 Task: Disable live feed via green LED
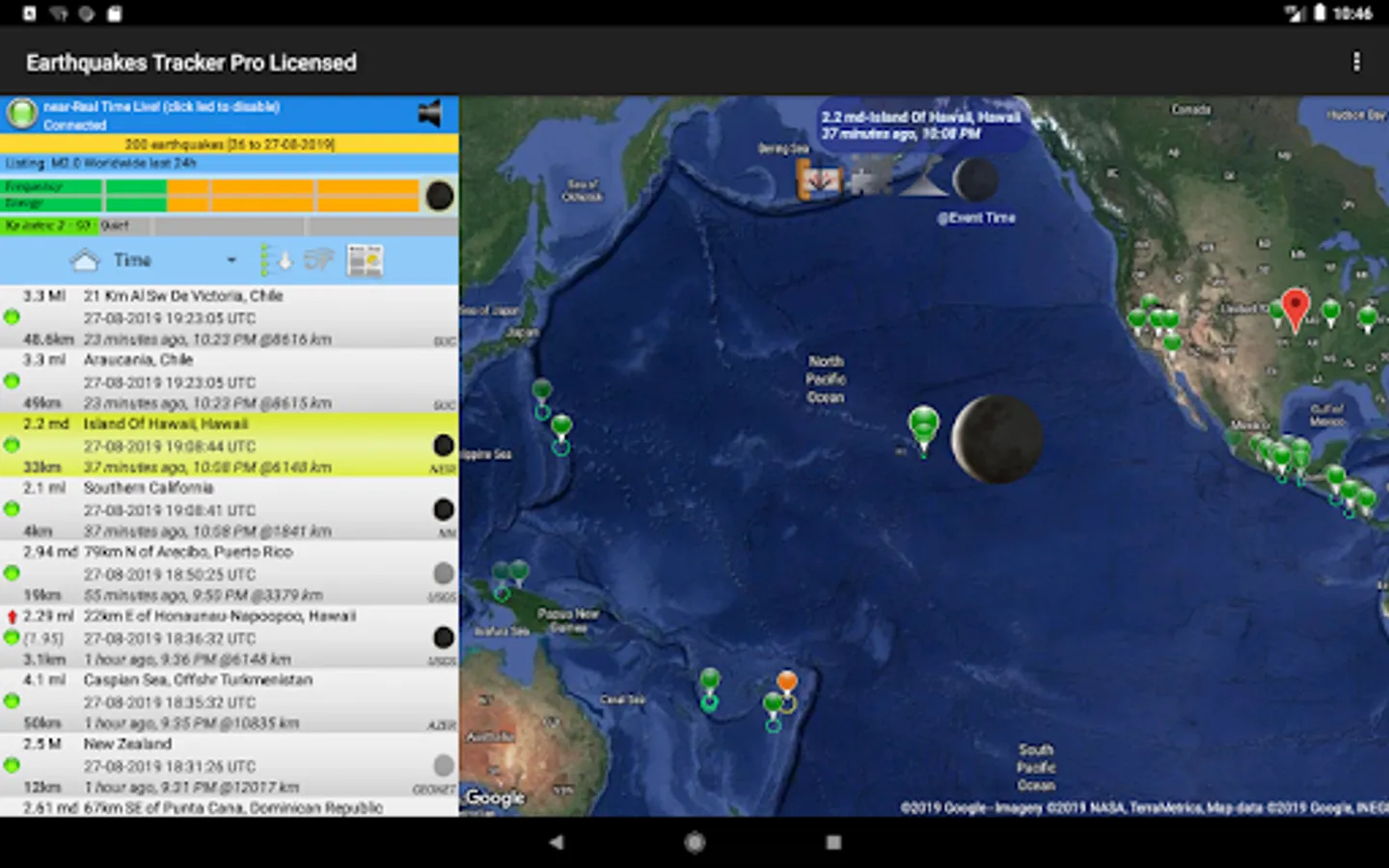[21, 114]
